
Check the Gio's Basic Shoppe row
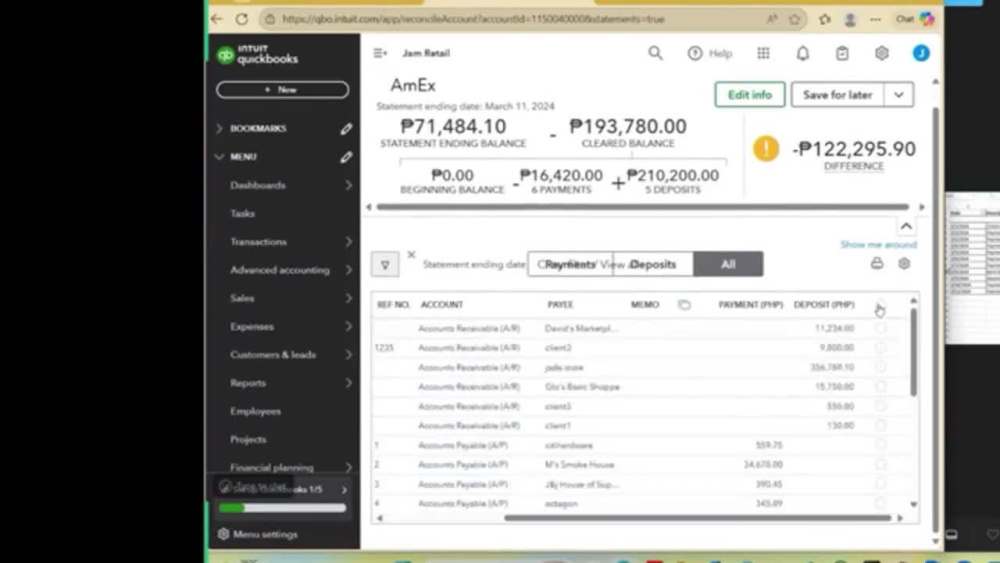tap(880, 386)
